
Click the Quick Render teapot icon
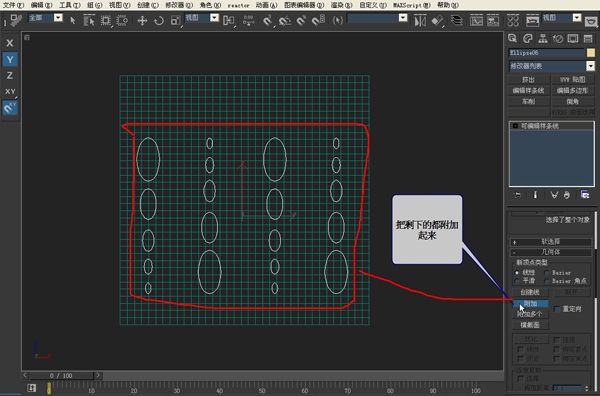(x=592, y=20)
